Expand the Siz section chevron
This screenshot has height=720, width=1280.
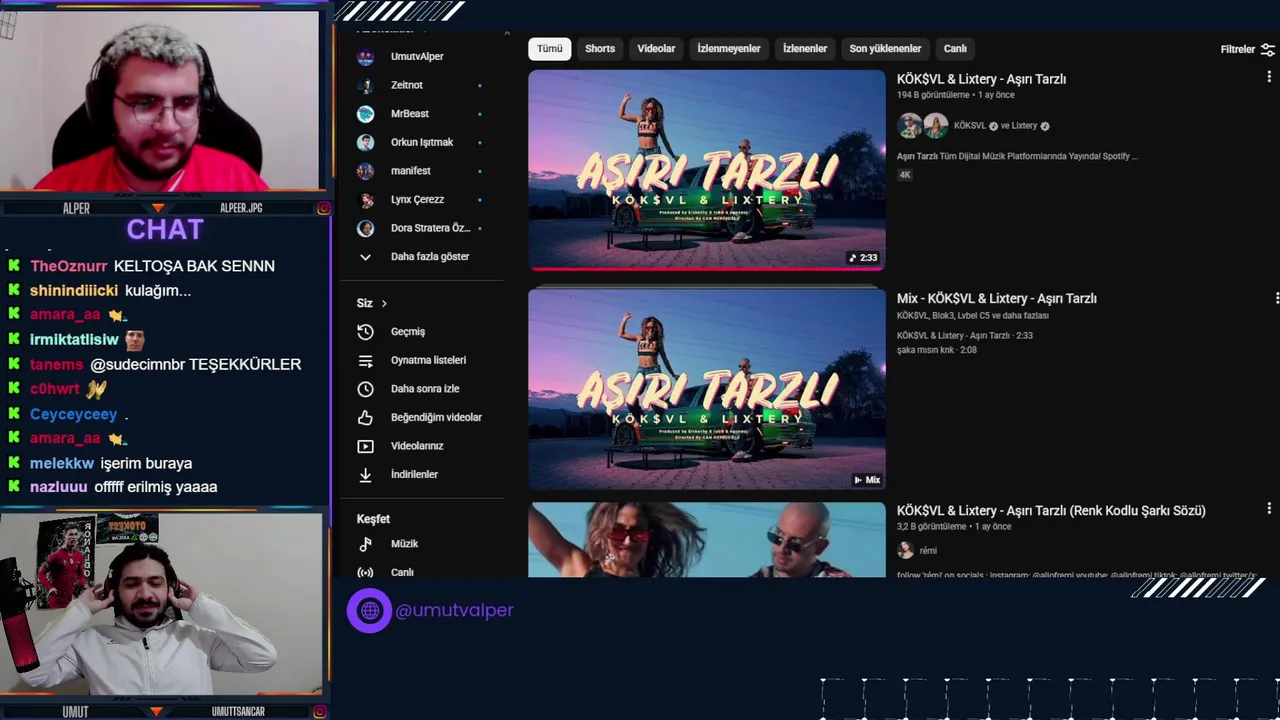point(384,303)
